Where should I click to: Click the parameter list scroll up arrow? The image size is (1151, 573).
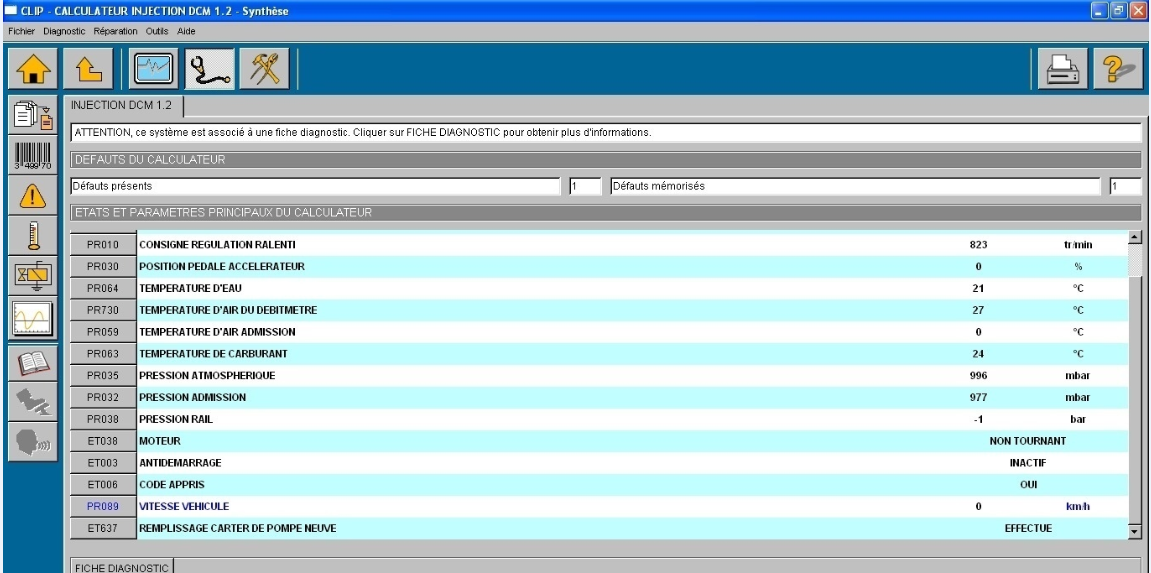tap(1135, 238)
